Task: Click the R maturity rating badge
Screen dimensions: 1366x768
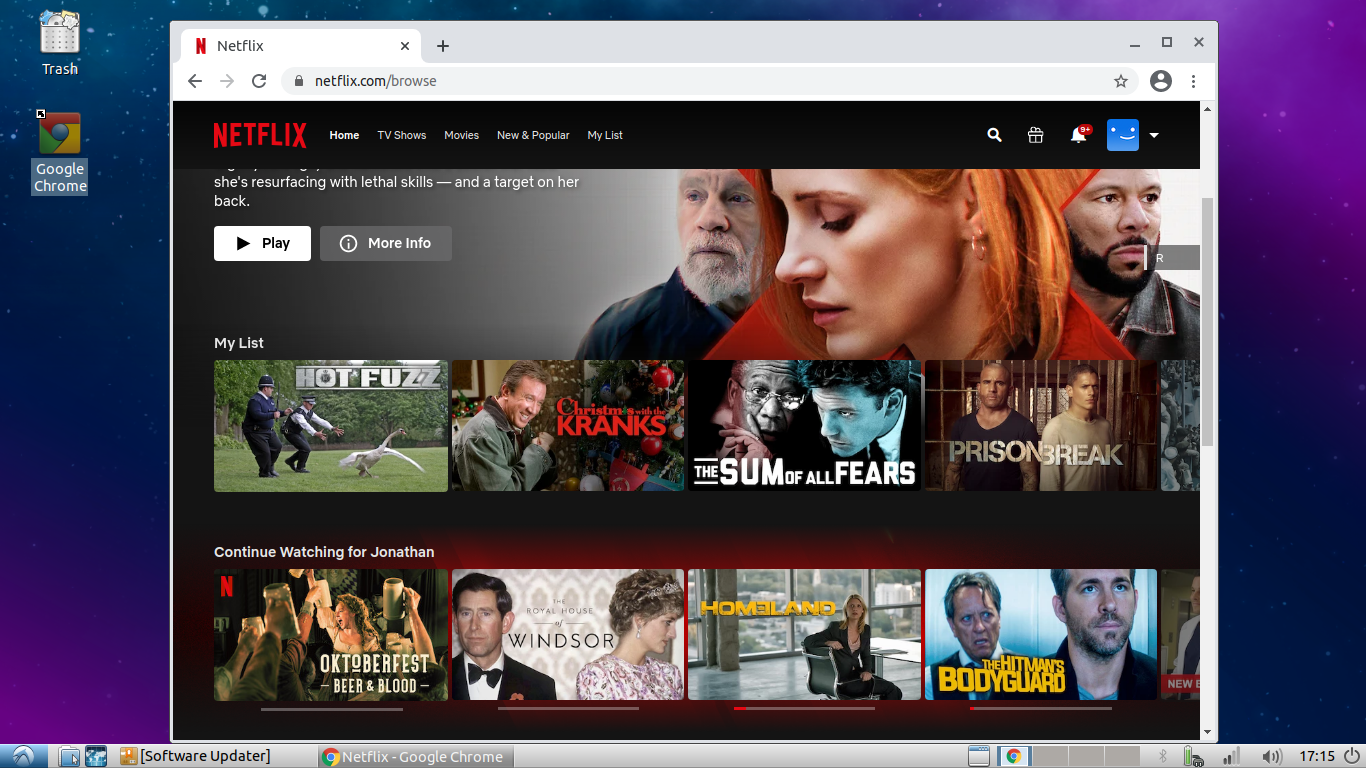Action: (1172, 258)
